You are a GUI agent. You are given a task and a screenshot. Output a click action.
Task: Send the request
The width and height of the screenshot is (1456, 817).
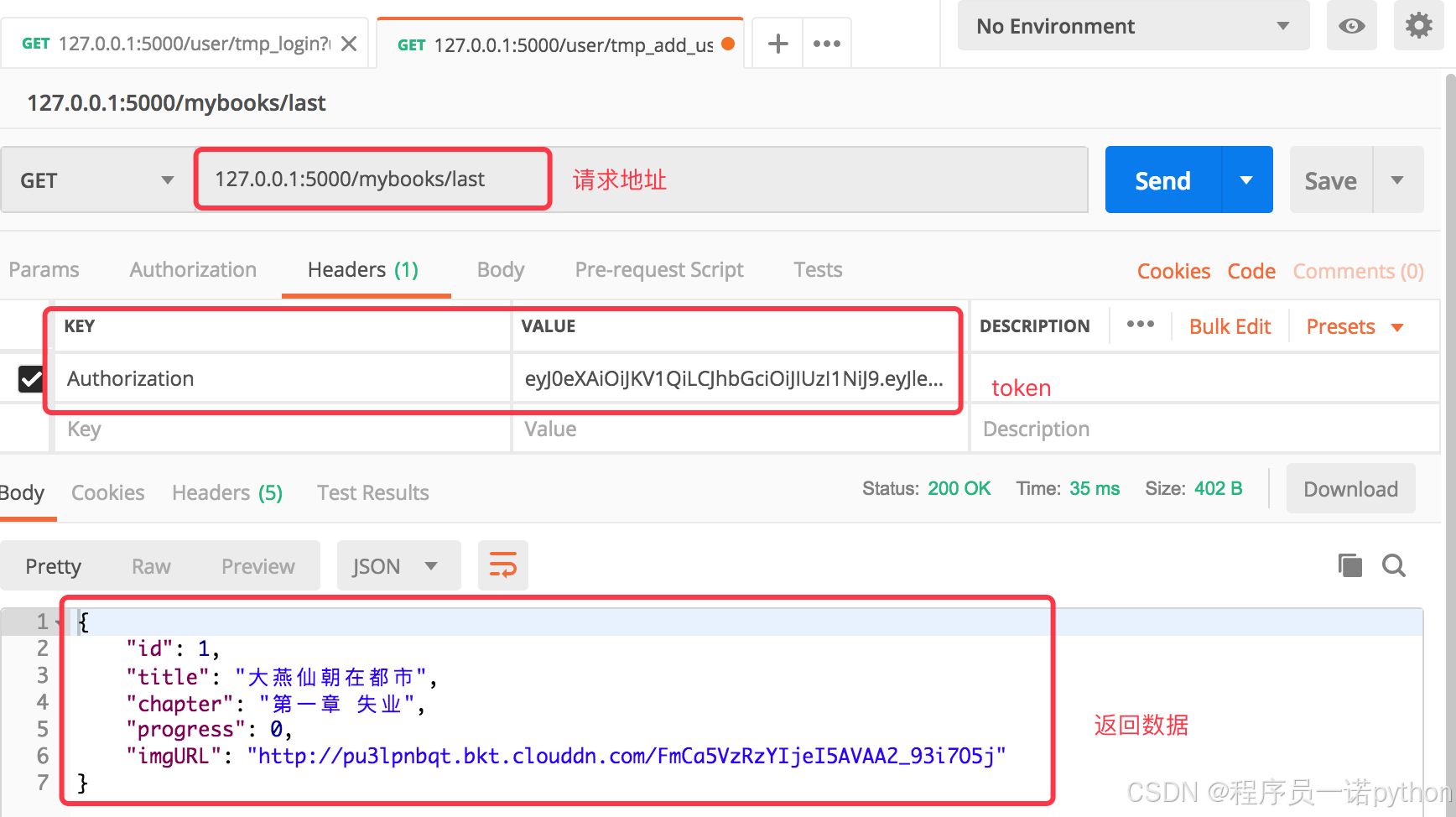pos(1163,180)
